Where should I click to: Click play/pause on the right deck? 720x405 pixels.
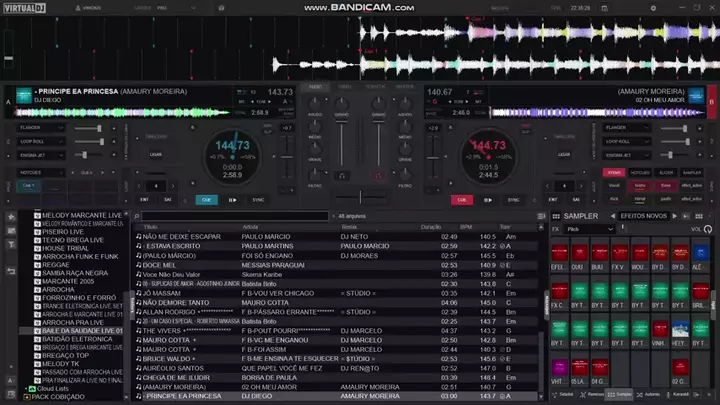[488, 199]
